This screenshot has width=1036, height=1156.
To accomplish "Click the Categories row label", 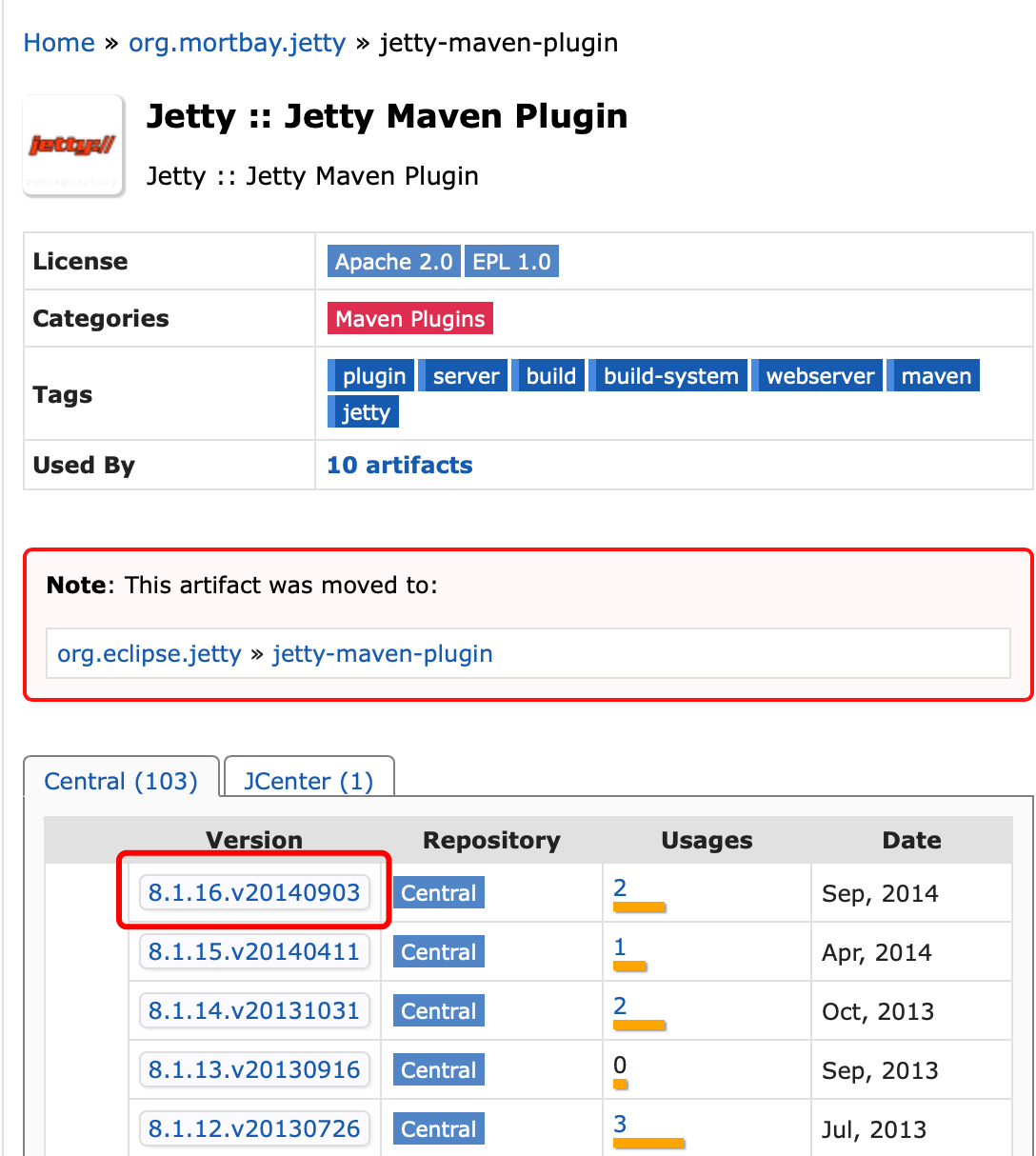I will coord(101,319).
